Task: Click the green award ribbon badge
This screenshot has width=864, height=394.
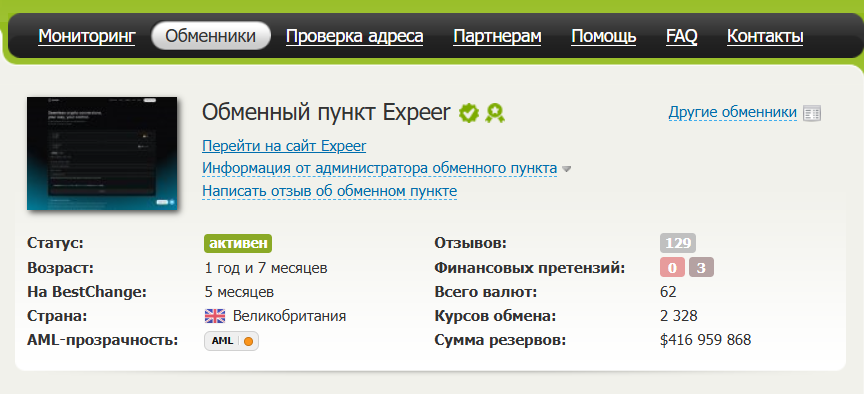Action: 495,113
